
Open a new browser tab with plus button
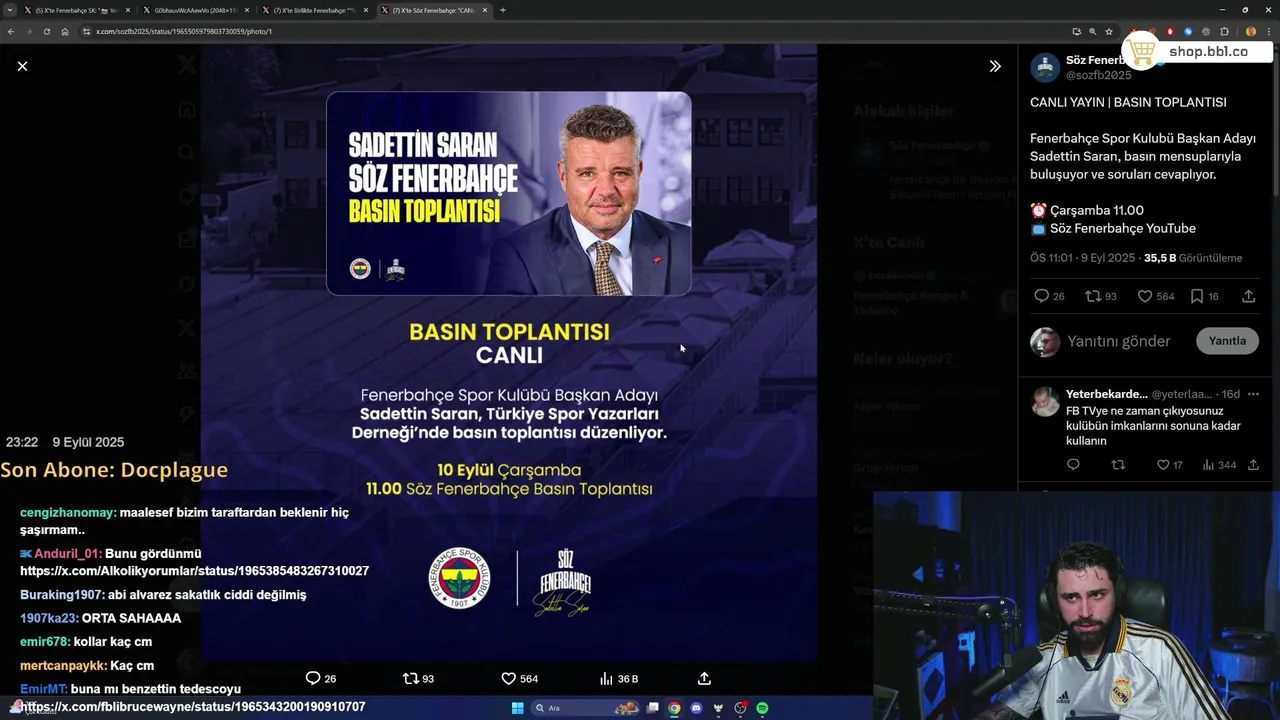tap(502, 10)
